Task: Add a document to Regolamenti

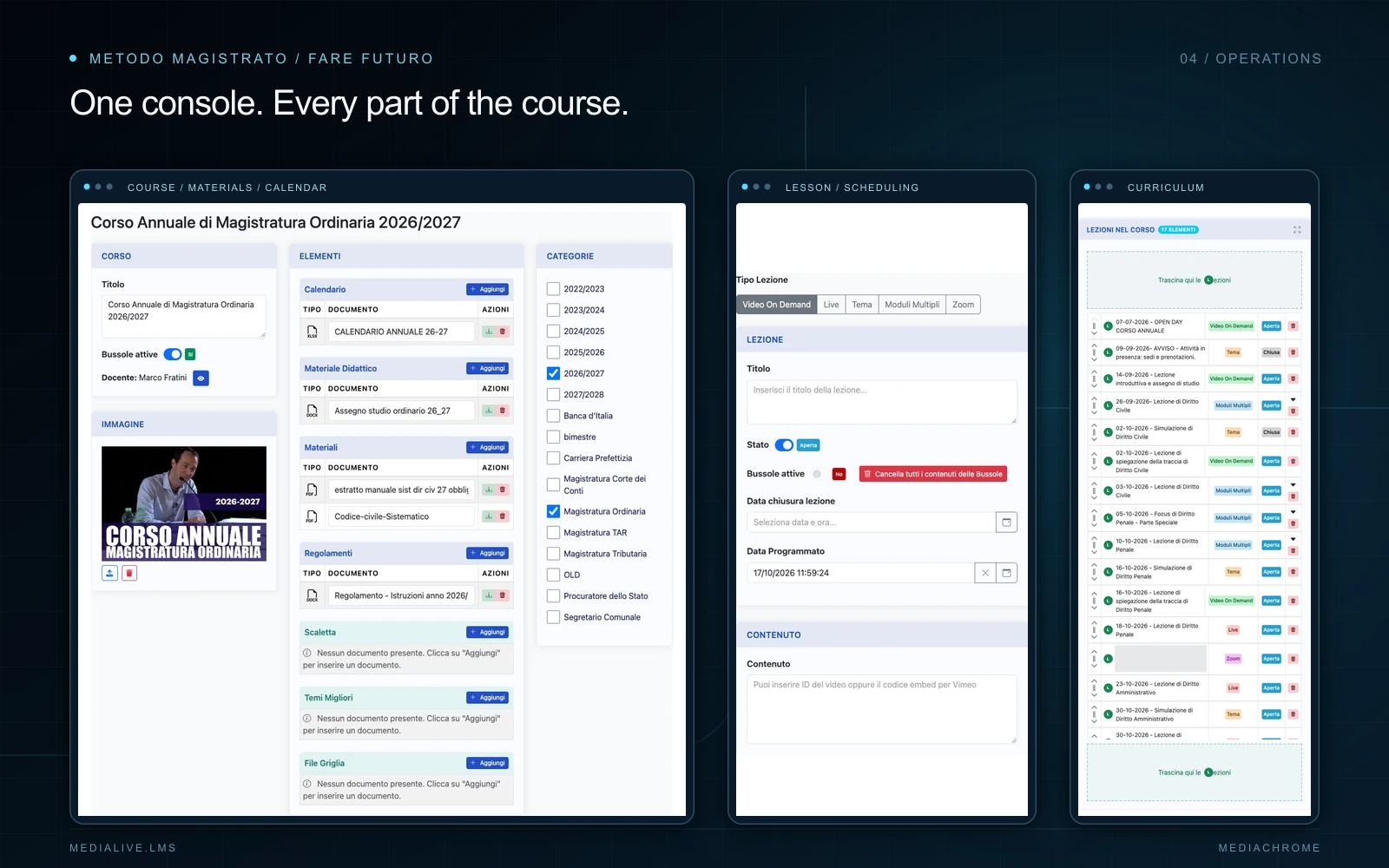Action: [x=488, y=553]
